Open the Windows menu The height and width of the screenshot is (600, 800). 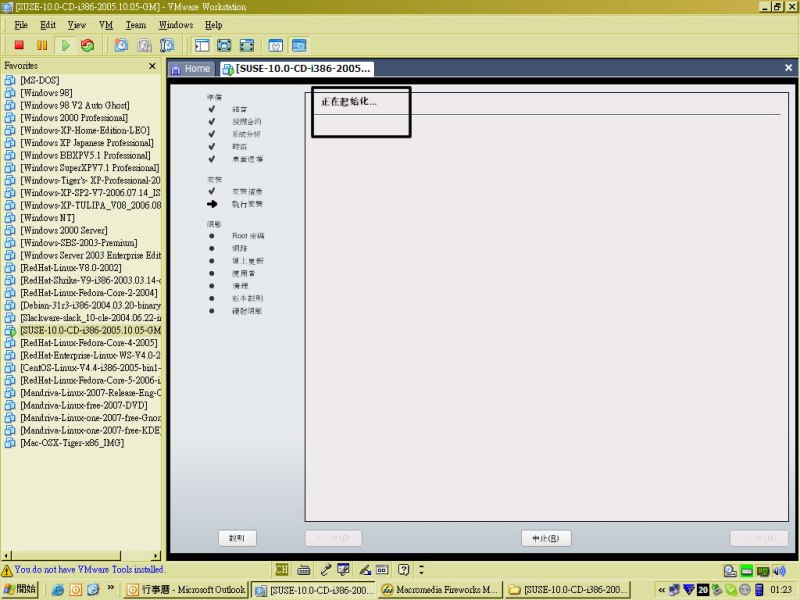(x=176, y=25)
